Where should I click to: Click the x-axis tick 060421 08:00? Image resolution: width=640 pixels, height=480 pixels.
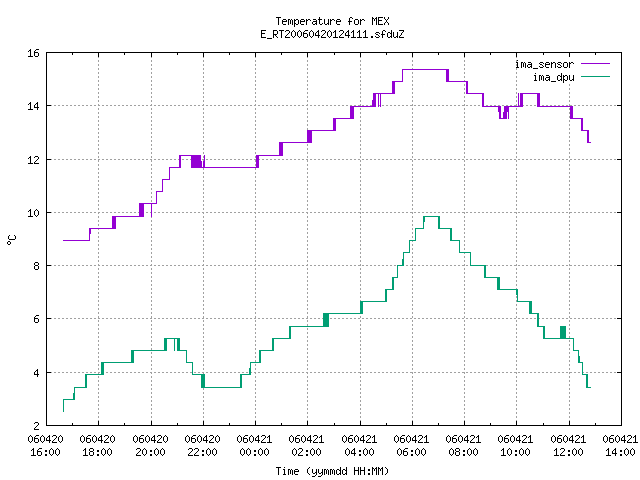click(464, 446)
